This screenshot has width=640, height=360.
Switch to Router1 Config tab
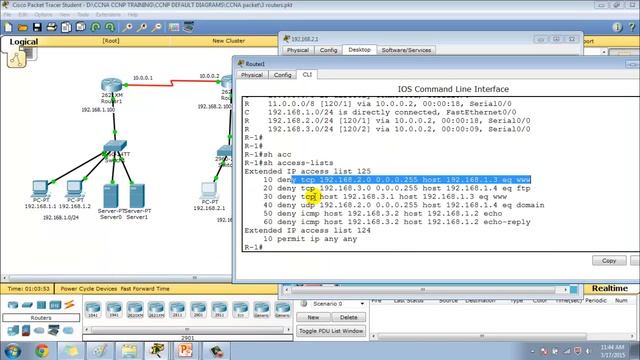[282, 75]
